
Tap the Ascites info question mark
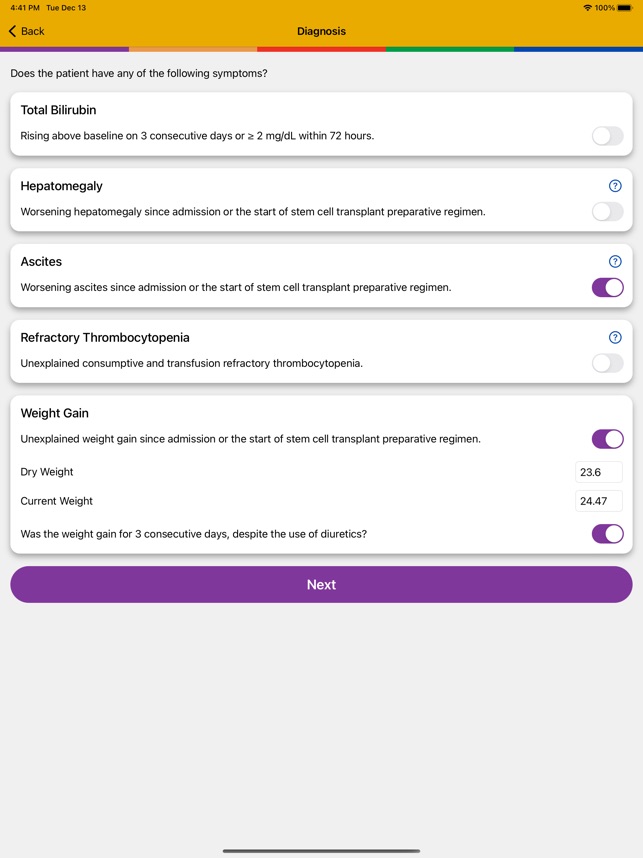(x=615, y=262)
